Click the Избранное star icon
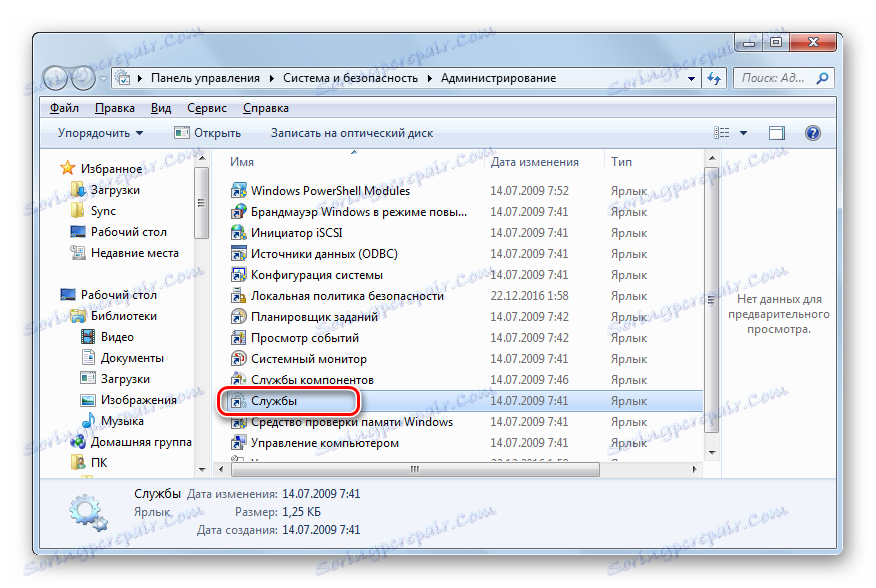The width and height of the screenshot is (876, 588). pos(68,168)
